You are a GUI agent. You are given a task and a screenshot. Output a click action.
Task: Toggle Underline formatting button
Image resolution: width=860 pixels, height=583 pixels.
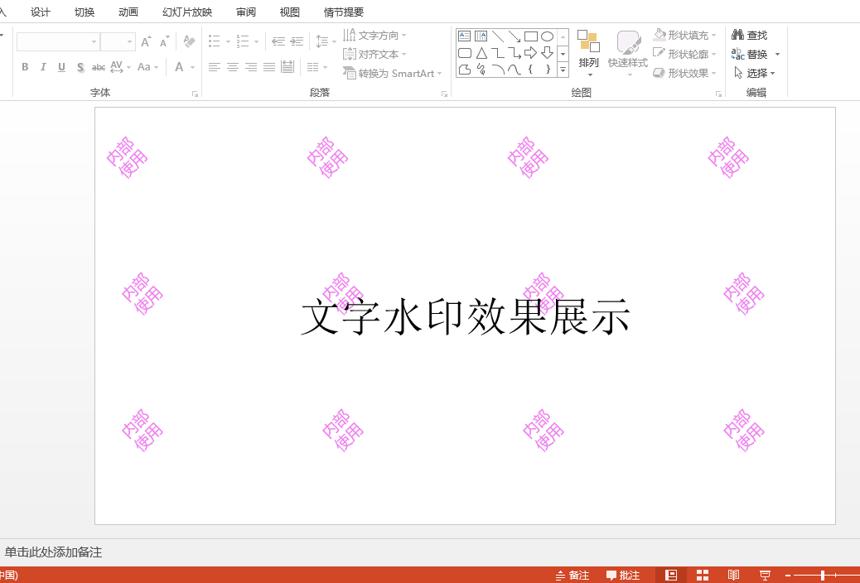coord(61,67)
